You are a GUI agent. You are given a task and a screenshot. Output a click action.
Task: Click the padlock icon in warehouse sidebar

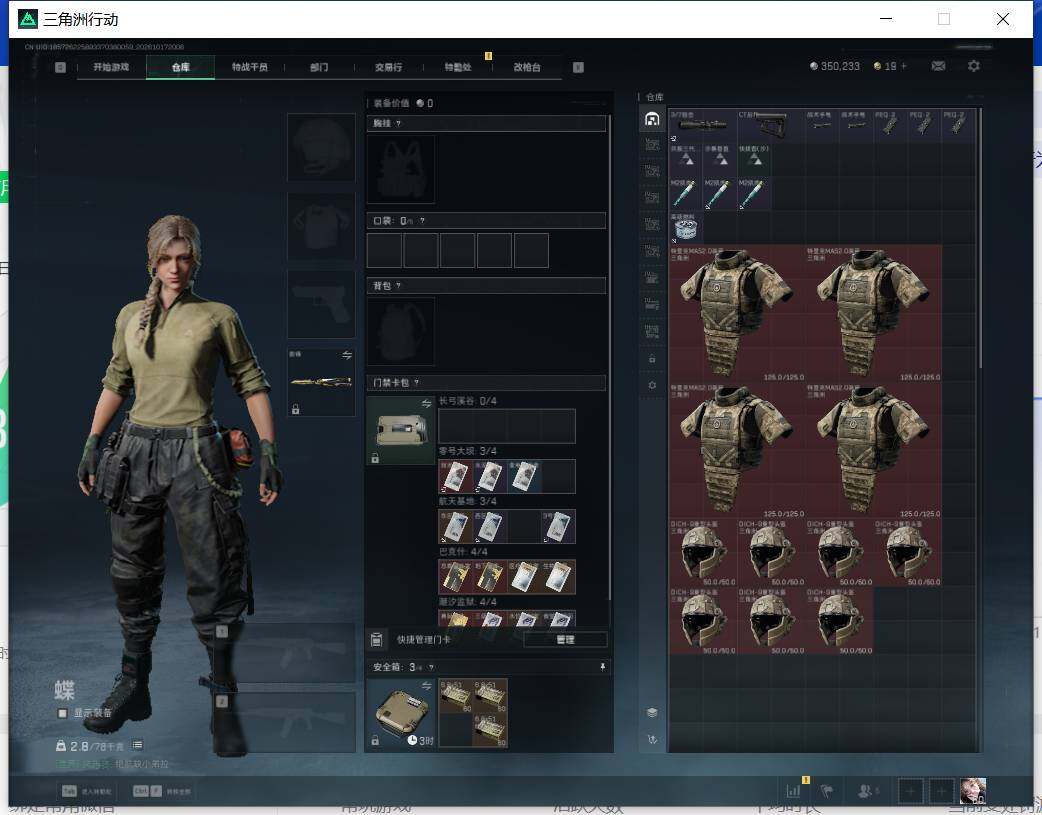coord(652,359)
